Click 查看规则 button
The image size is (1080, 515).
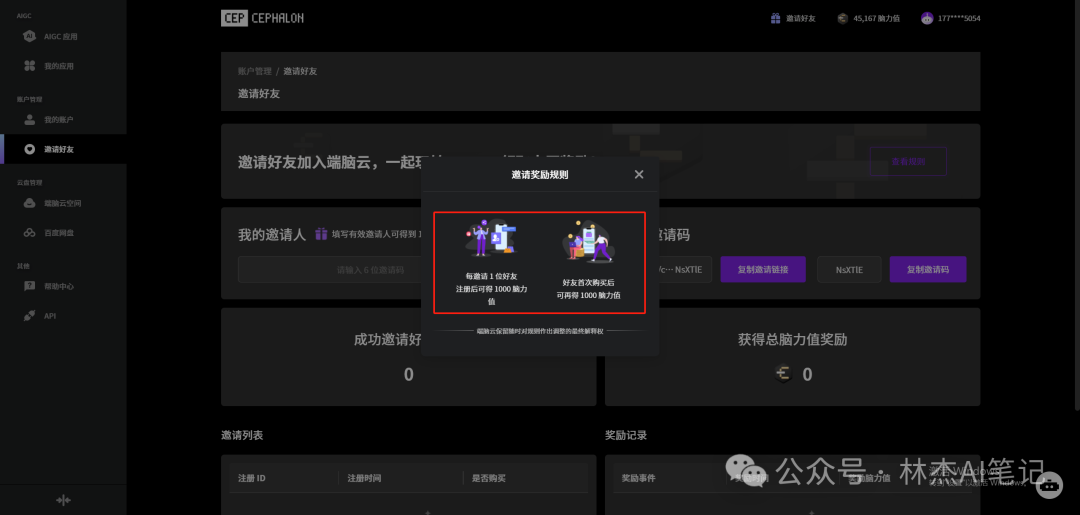pos(908,161)
